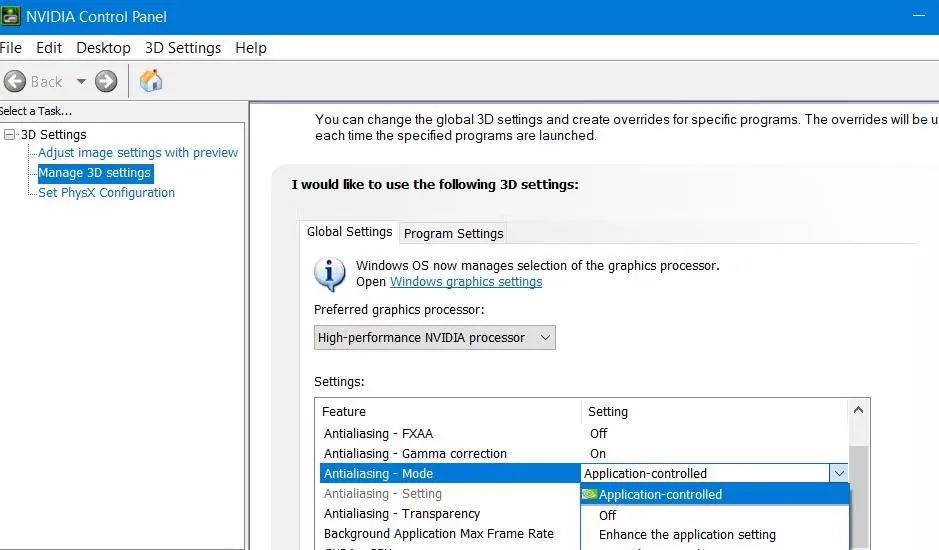Click the Feature column header
This screenshot has height=550, width=939.
tap(448, 412)
